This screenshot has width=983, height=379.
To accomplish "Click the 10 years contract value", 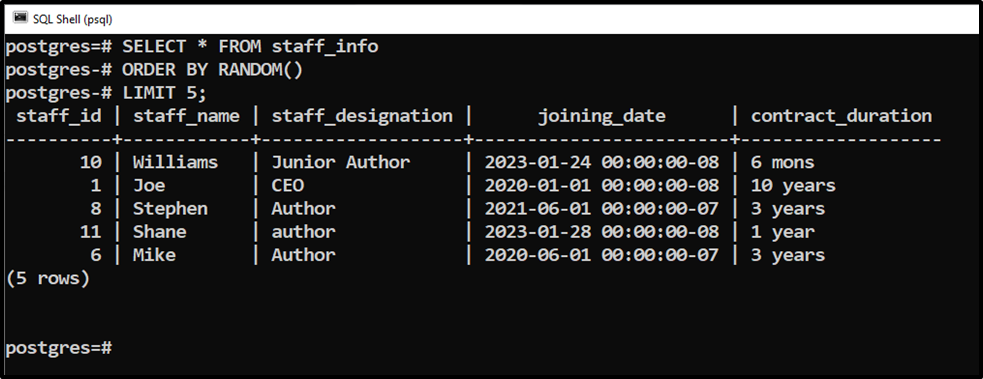I will coord(793,185).
